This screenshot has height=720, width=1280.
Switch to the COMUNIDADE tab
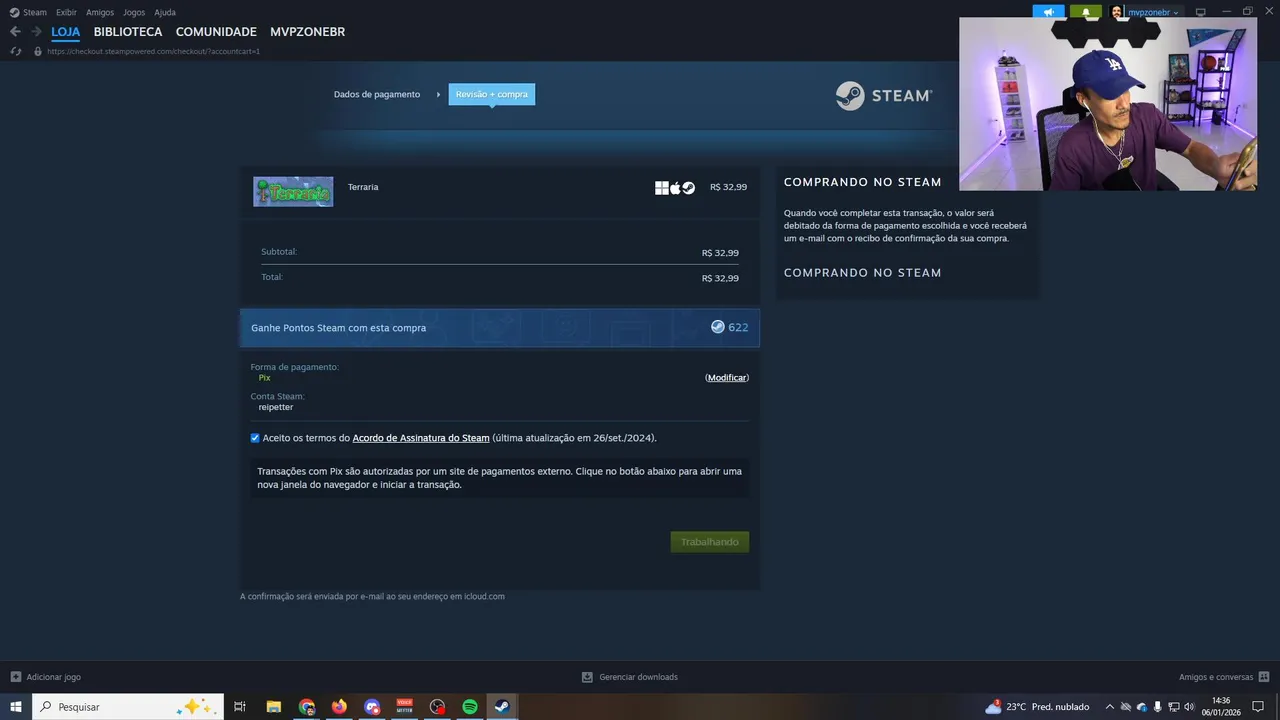pos(216,32)
